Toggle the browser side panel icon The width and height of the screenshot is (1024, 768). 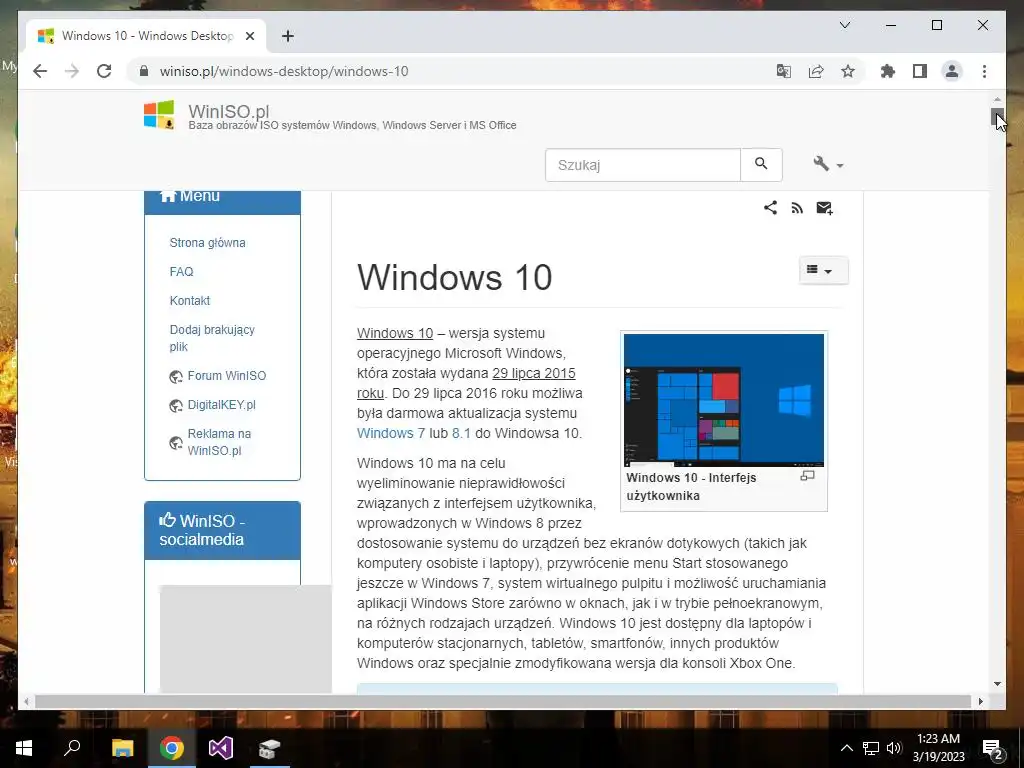tap(920, 71)
